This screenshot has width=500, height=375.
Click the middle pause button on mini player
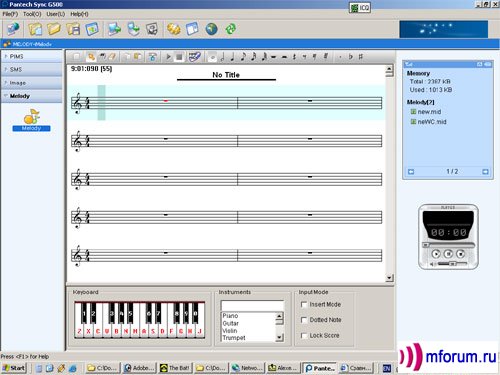click(448, 254)
